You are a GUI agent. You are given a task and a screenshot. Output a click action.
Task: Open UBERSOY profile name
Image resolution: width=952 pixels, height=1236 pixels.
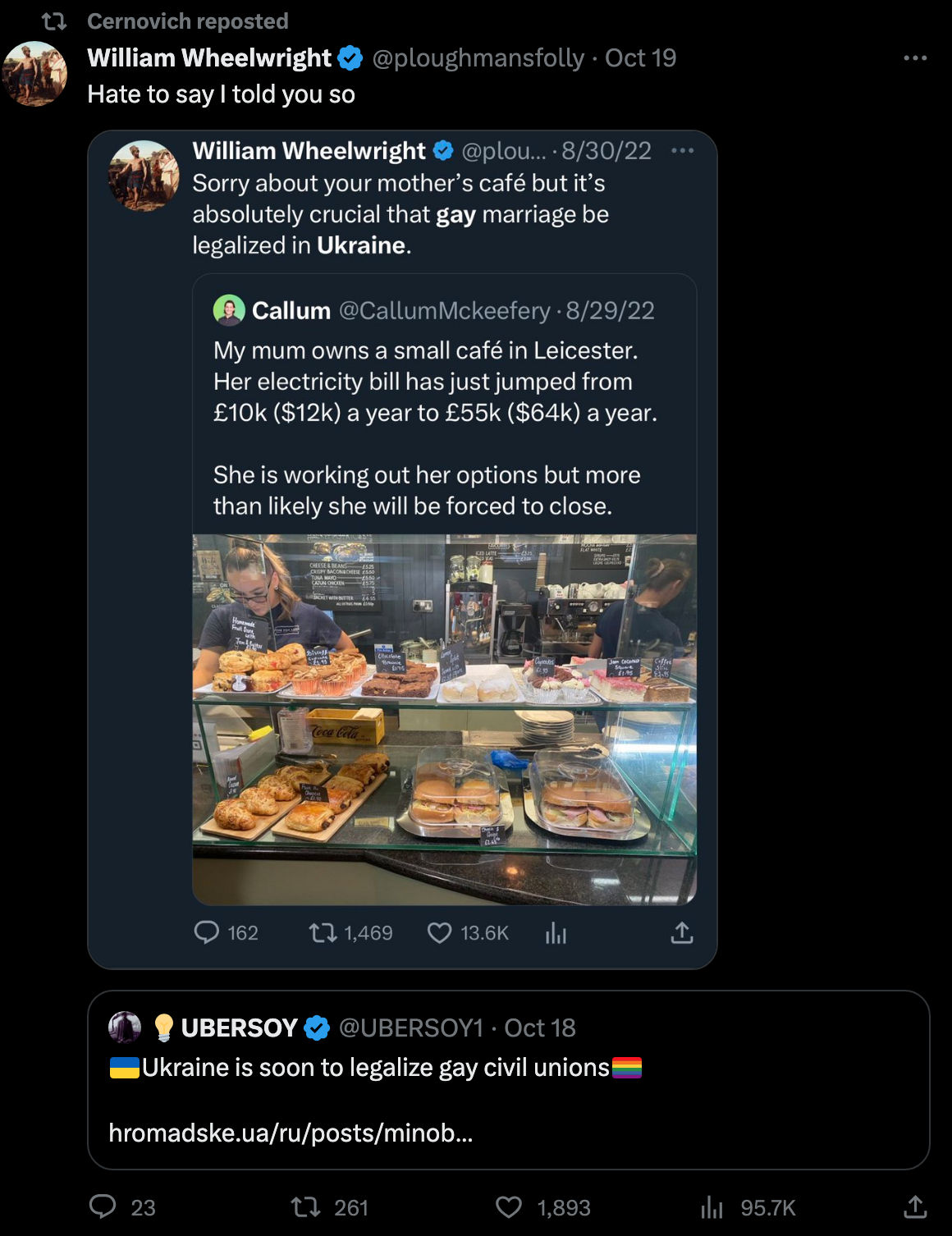point(239,1028)
